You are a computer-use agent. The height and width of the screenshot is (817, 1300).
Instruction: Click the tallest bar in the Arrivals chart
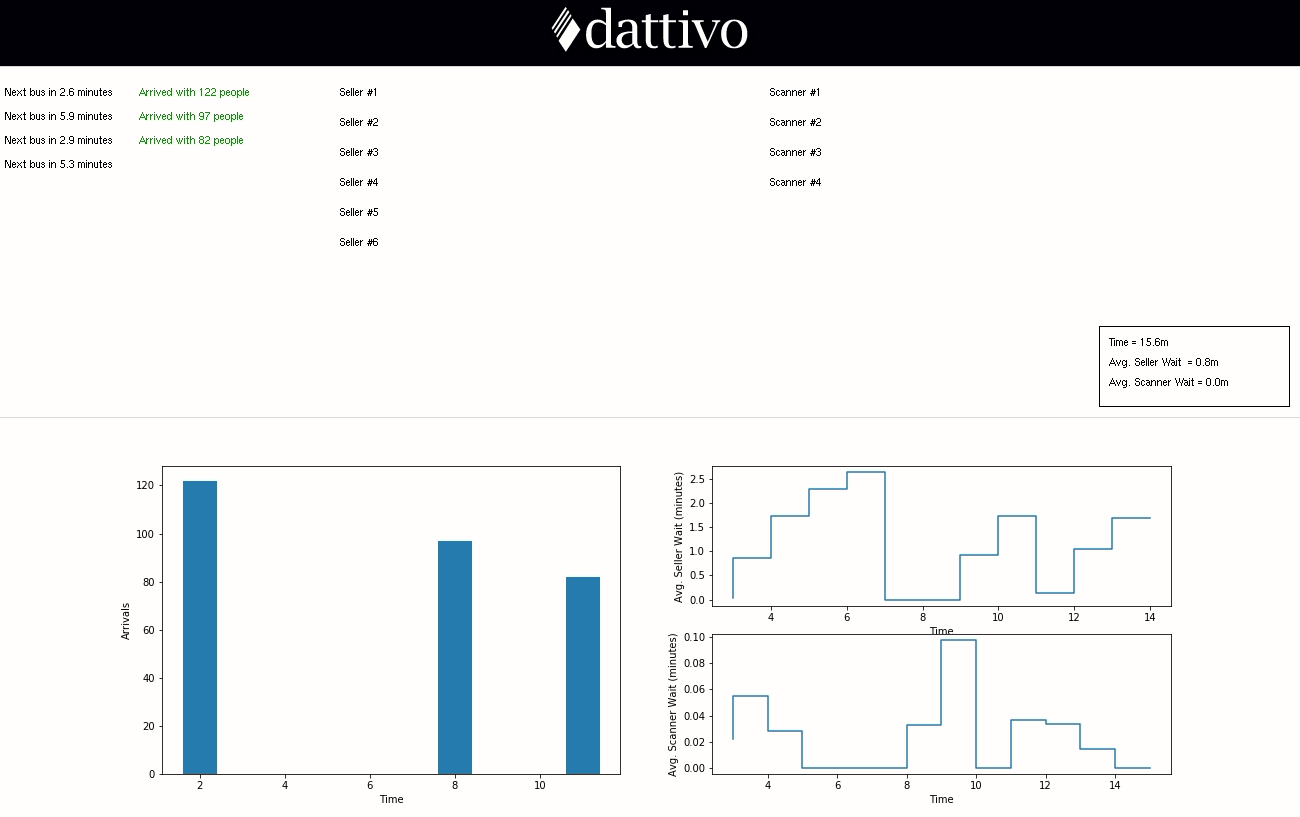[x=199, y=628]
